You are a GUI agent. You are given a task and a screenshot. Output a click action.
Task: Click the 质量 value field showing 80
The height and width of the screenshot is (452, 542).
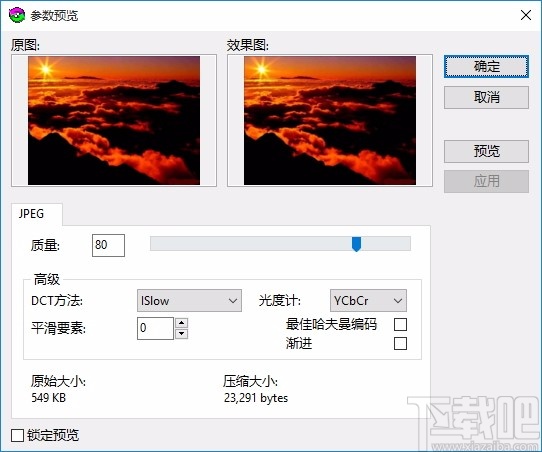coord(108,245)
